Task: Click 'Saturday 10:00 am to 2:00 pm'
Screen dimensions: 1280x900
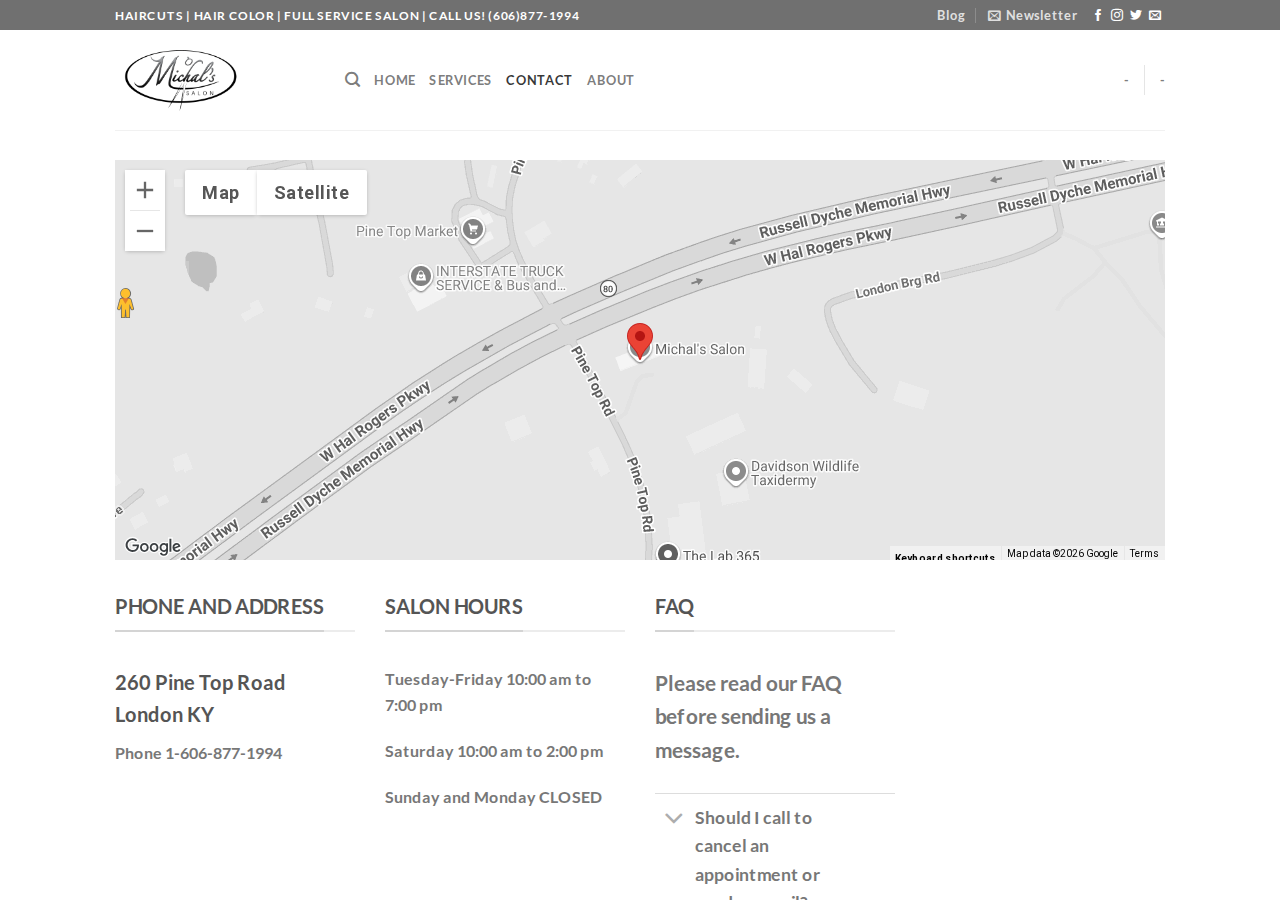Action: 494,751
